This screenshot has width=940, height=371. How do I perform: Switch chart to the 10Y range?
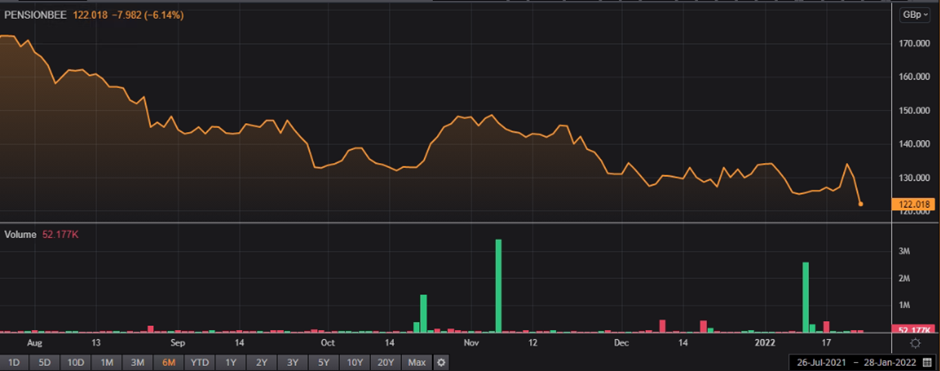pyautogui.click(x=355, y=363)
